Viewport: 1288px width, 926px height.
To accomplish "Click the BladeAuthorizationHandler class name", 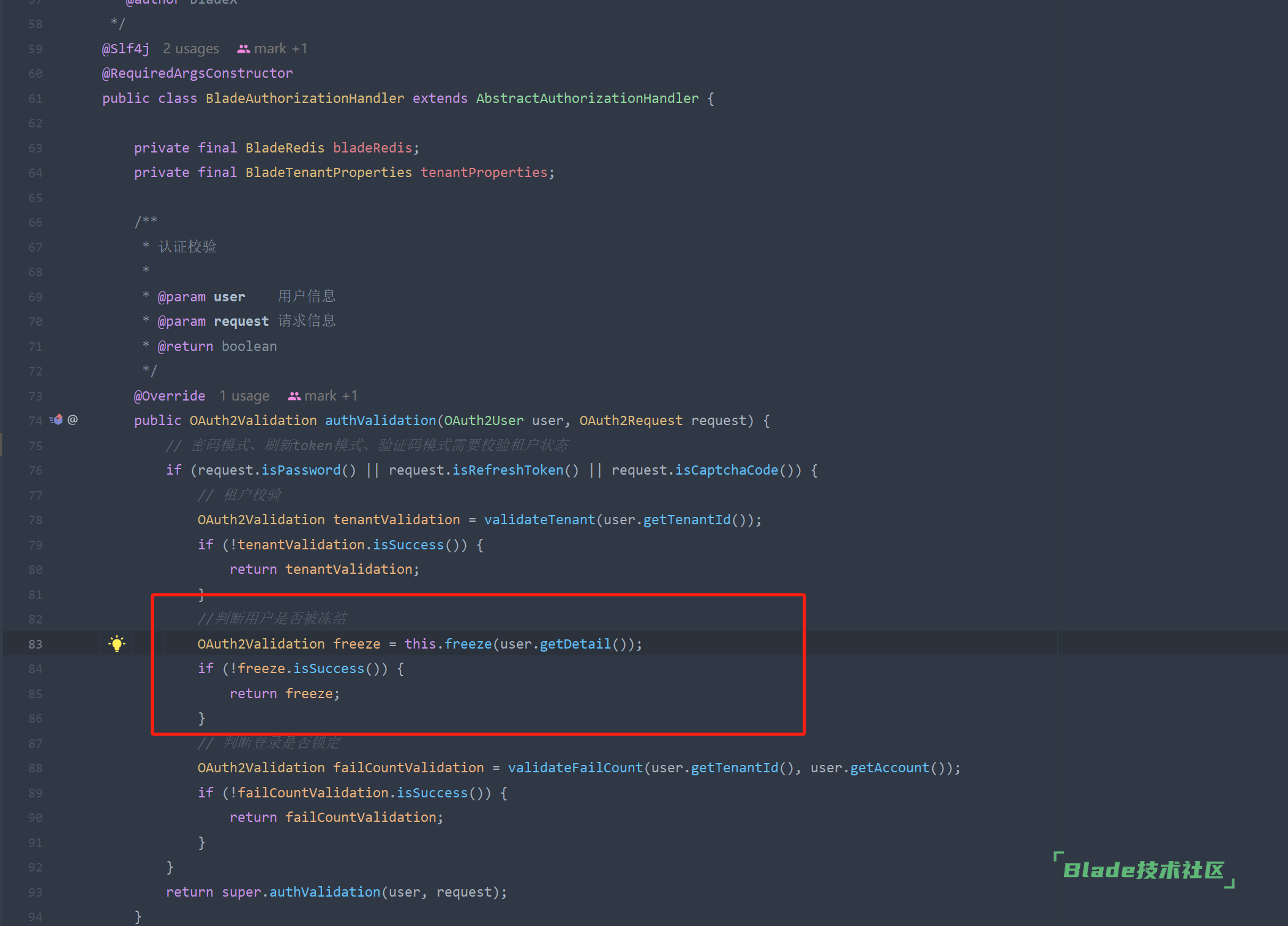I will click(x=305, y=98).
